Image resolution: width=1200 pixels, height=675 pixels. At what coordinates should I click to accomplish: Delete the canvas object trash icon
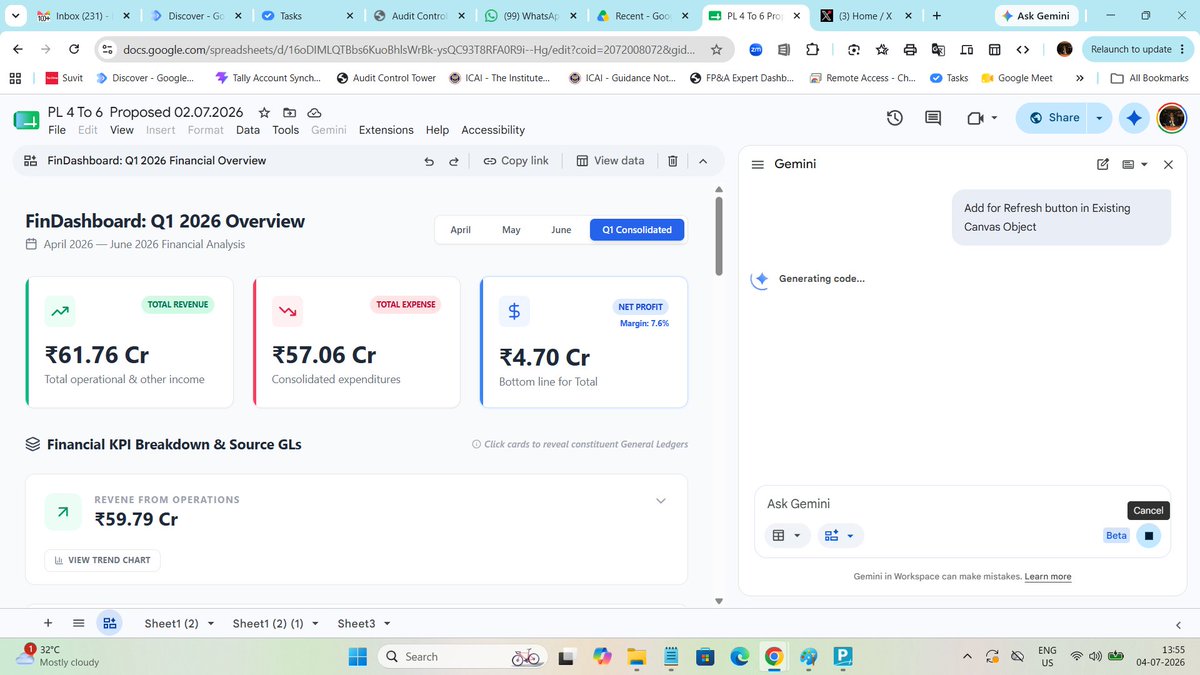point(673,161)
